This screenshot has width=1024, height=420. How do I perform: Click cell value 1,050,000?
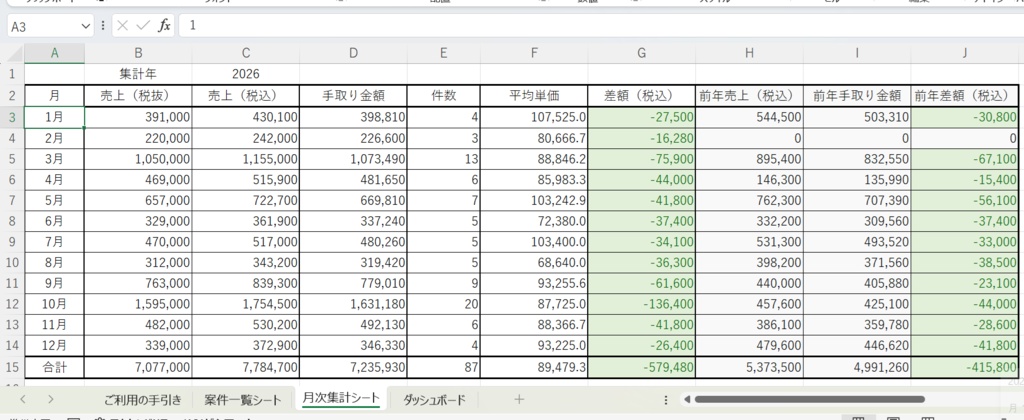click(138, 159)
